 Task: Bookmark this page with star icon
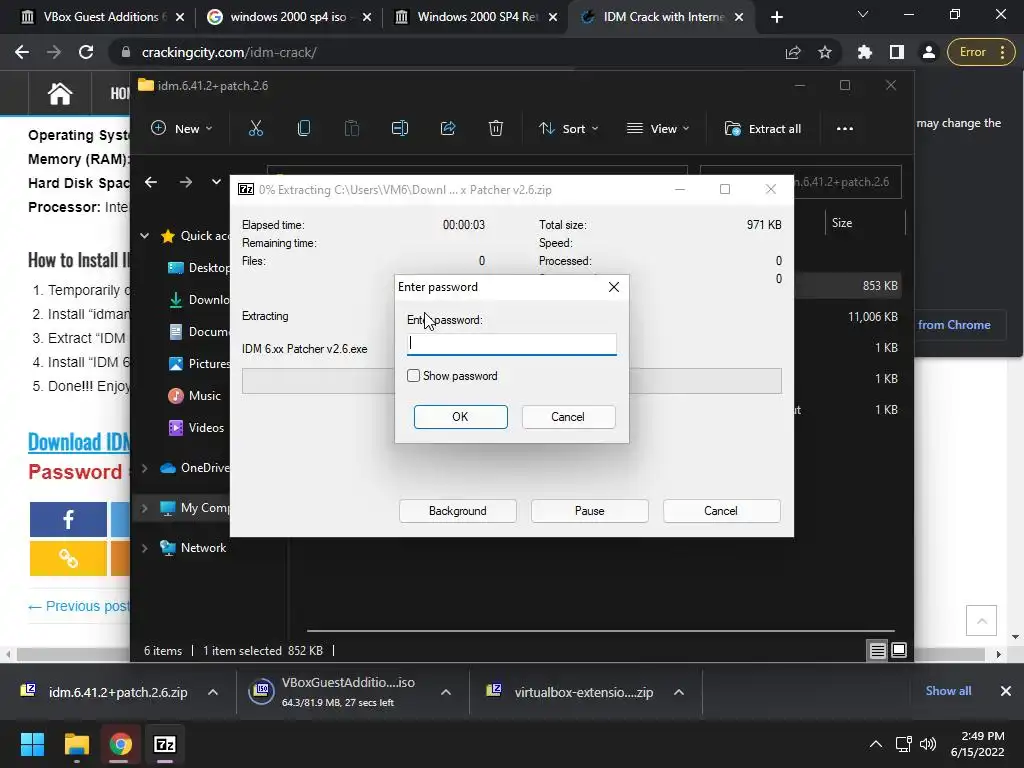(825, 52)
